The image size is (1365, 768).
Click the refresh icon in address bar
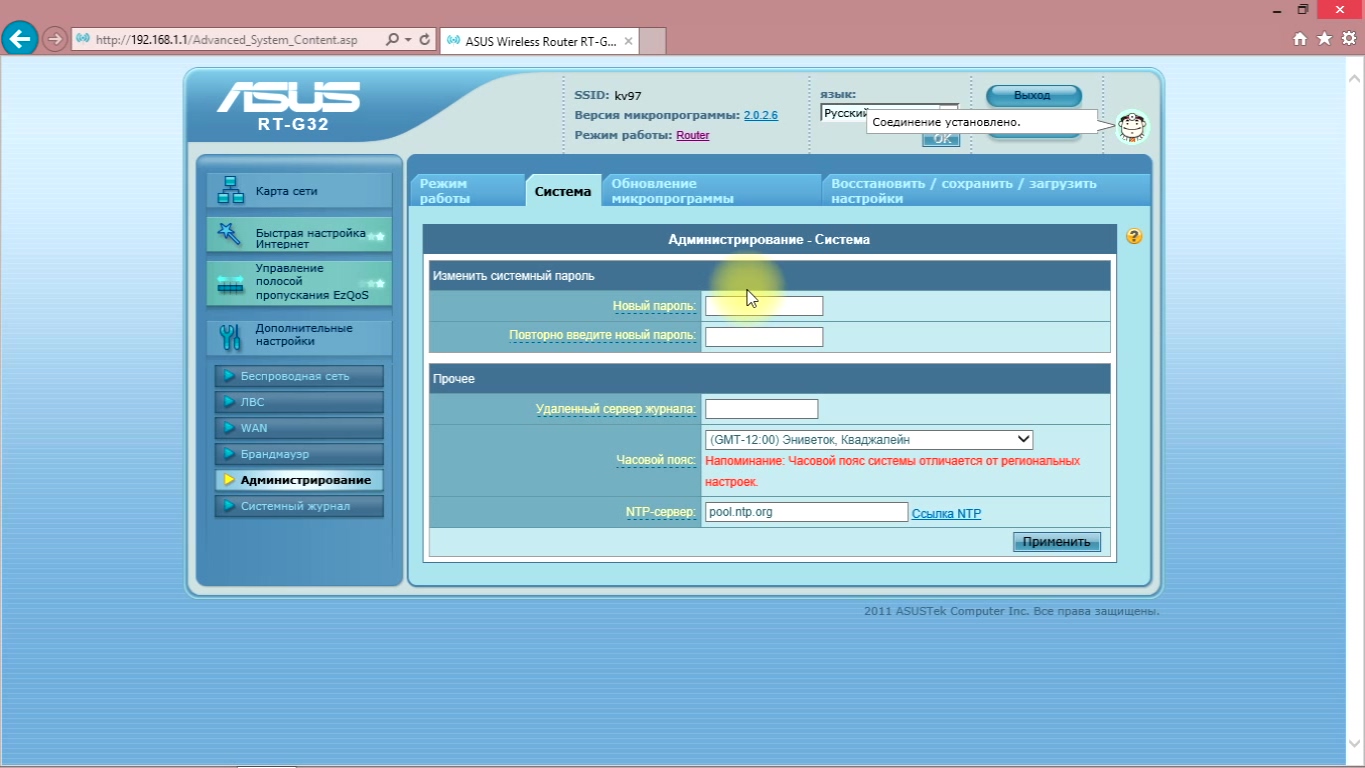point(425,40)
